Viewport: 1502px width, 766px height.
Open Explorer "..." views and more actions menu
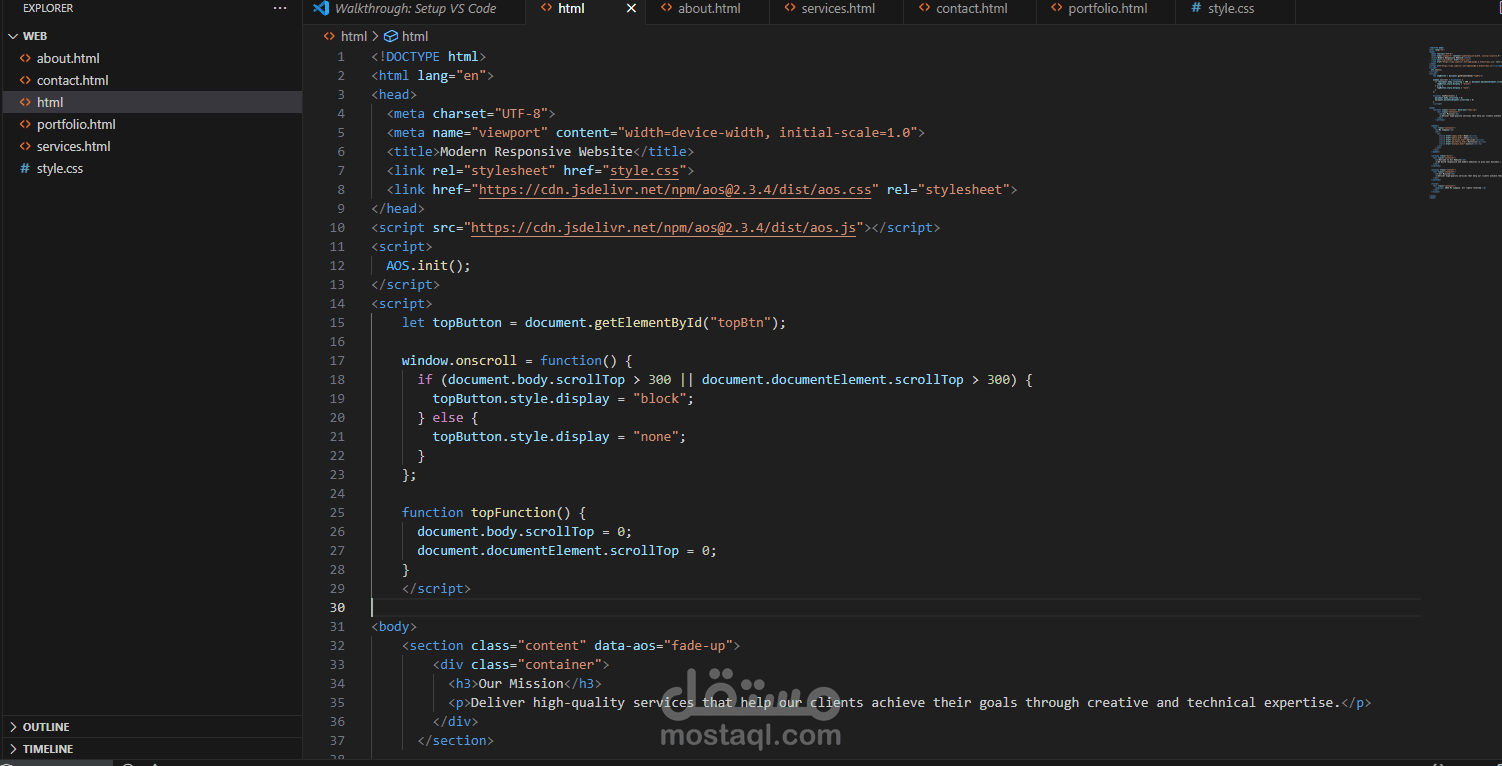(x=280, y=8)
